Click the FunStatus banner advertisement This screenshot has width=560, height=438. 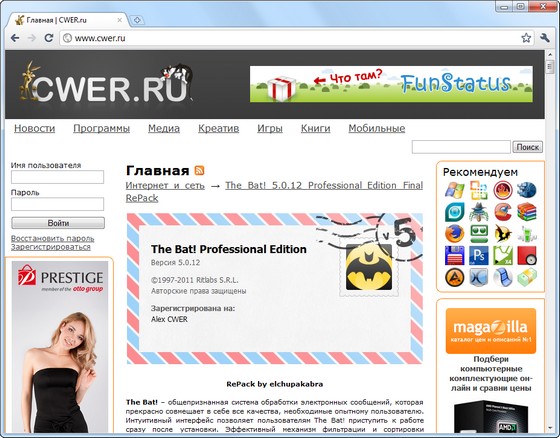coord(391,84)
